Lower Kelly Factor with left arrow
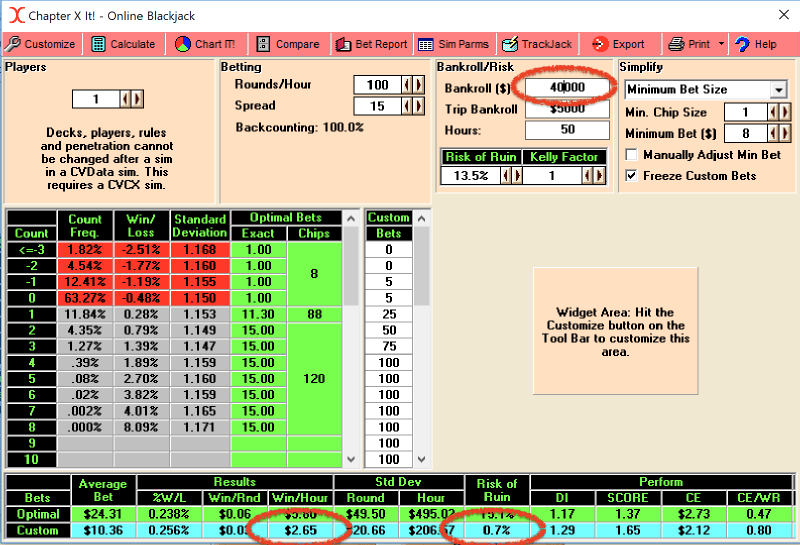 tap(588, 176)
